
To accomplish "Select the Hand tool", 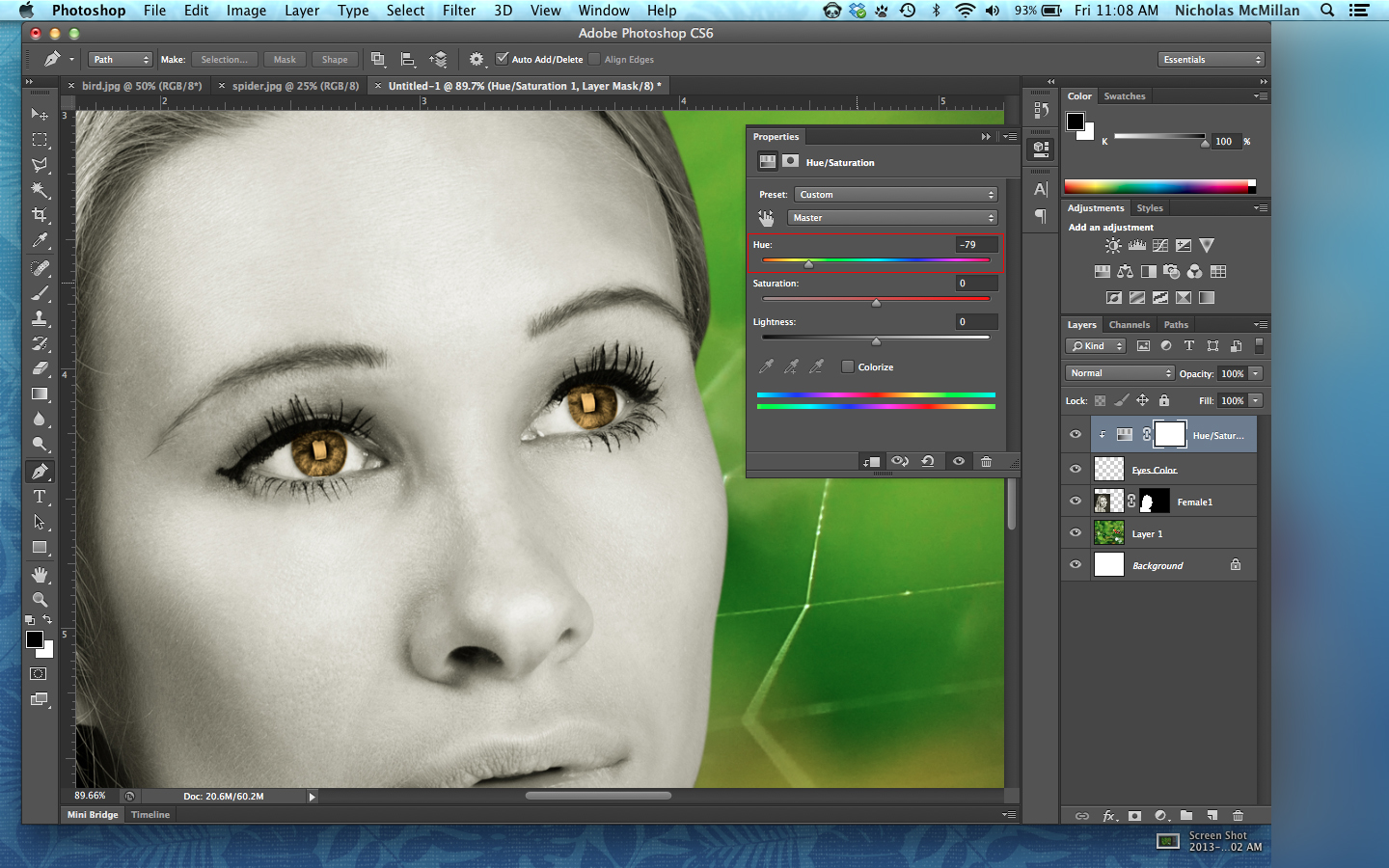I will point(40,575).
